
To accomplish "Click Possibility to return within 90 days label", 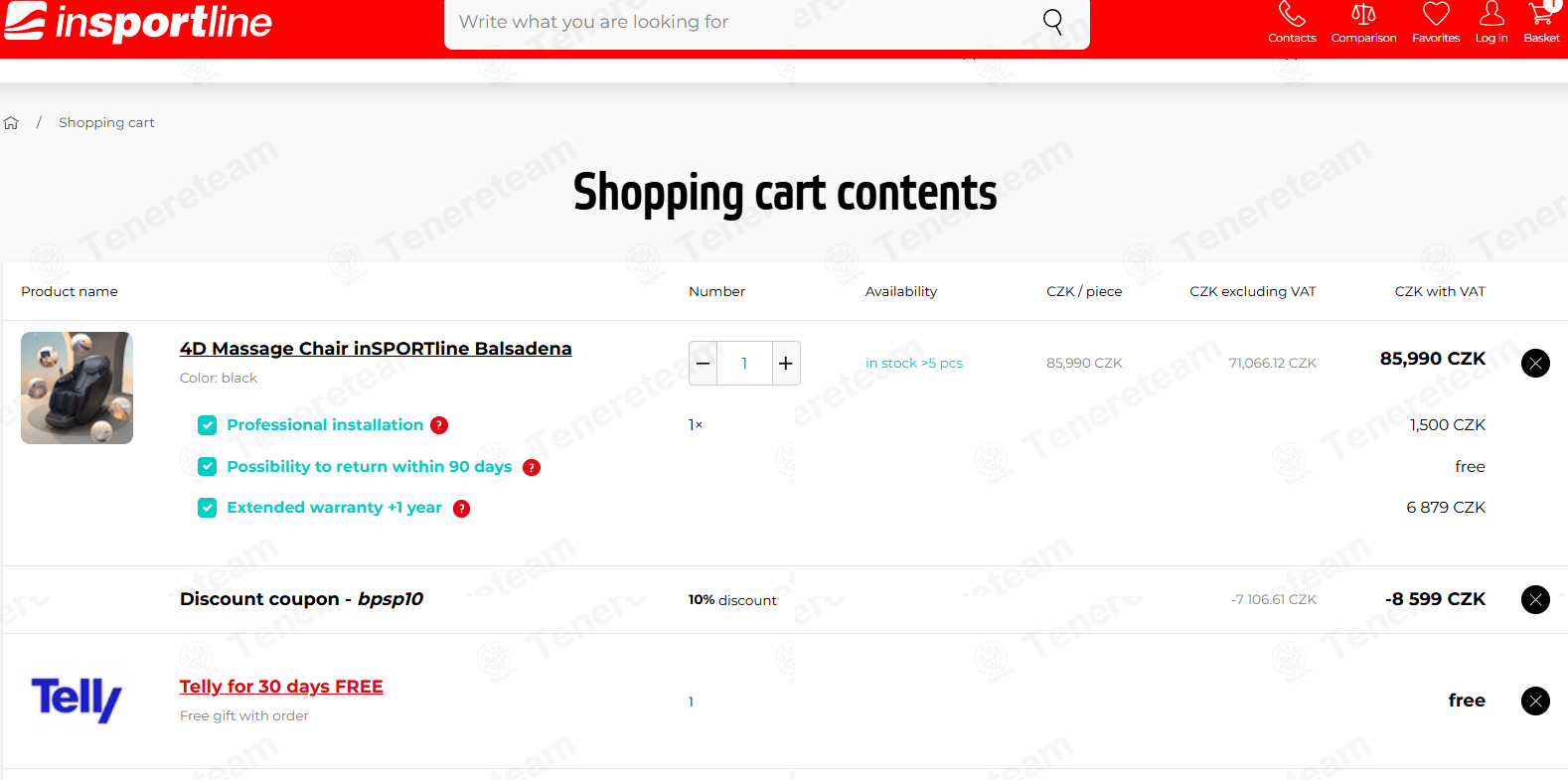I will 370,467.
